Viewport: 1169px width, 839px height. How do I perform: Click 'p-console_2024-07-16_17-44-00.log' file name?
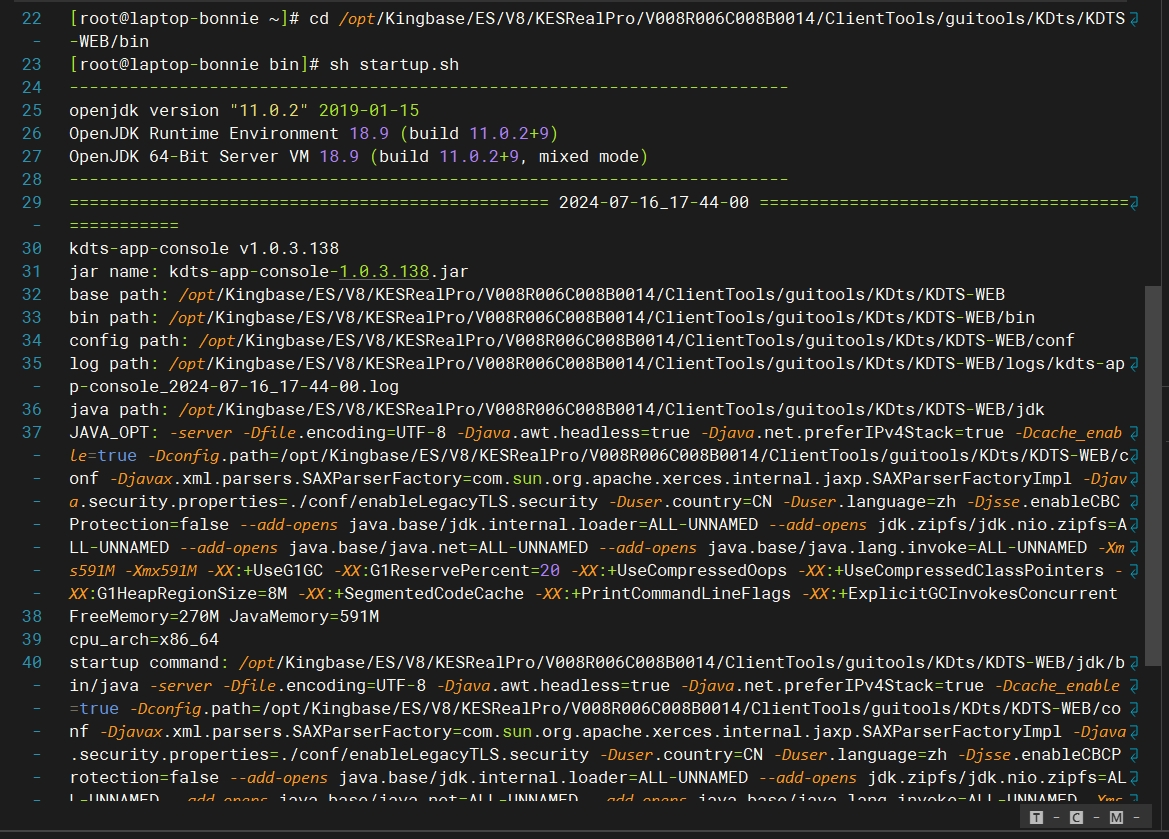tap(234, 386)
